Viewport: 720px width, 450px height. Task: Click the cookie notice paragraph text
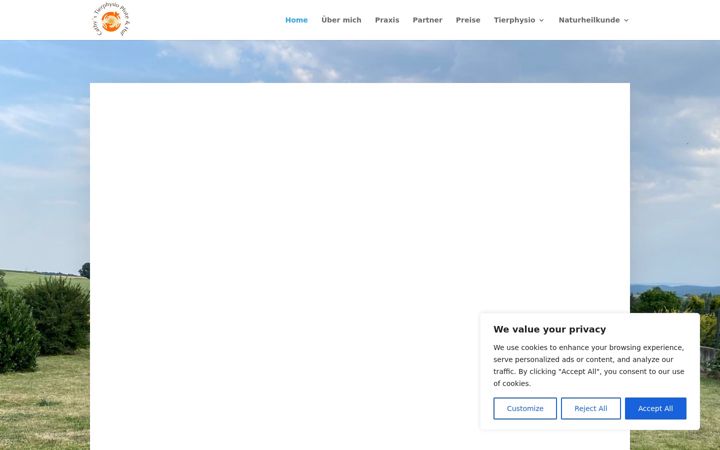pyautogui.click(x=589, y=366)
